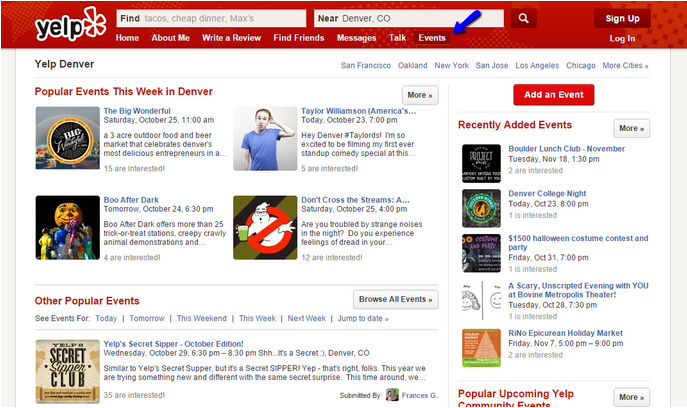Click Frances G. profile avatar
This screenshot has height=408, width=687.
click(392, 395)
